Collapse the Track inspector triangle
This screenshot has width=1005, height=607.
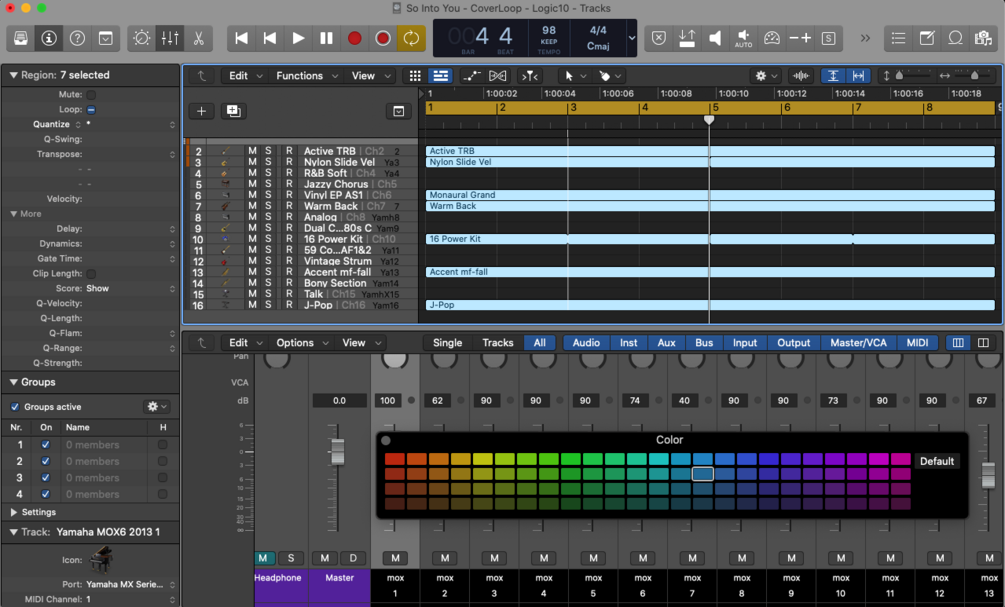coord(13,532)
